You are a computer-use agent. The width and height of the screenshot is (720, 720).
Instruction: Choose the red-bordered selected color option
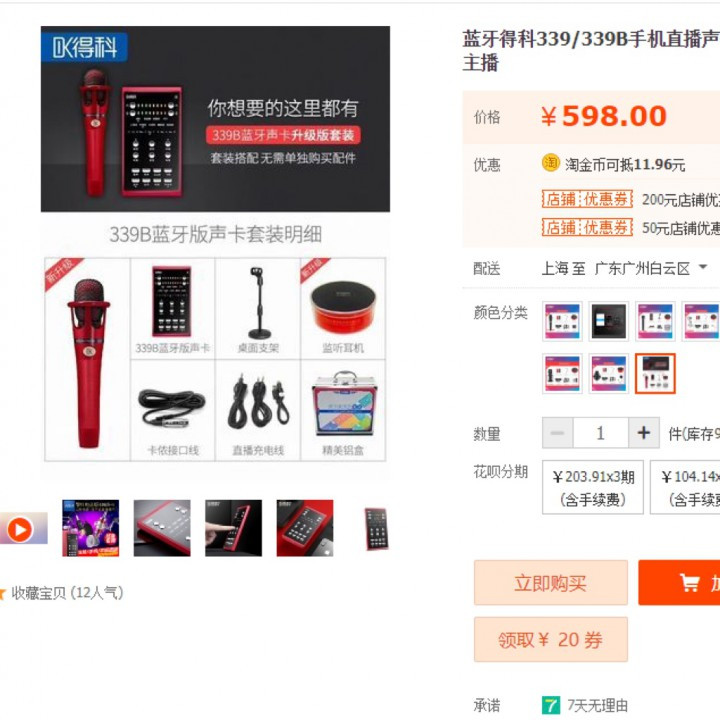[x=655, y=373]
